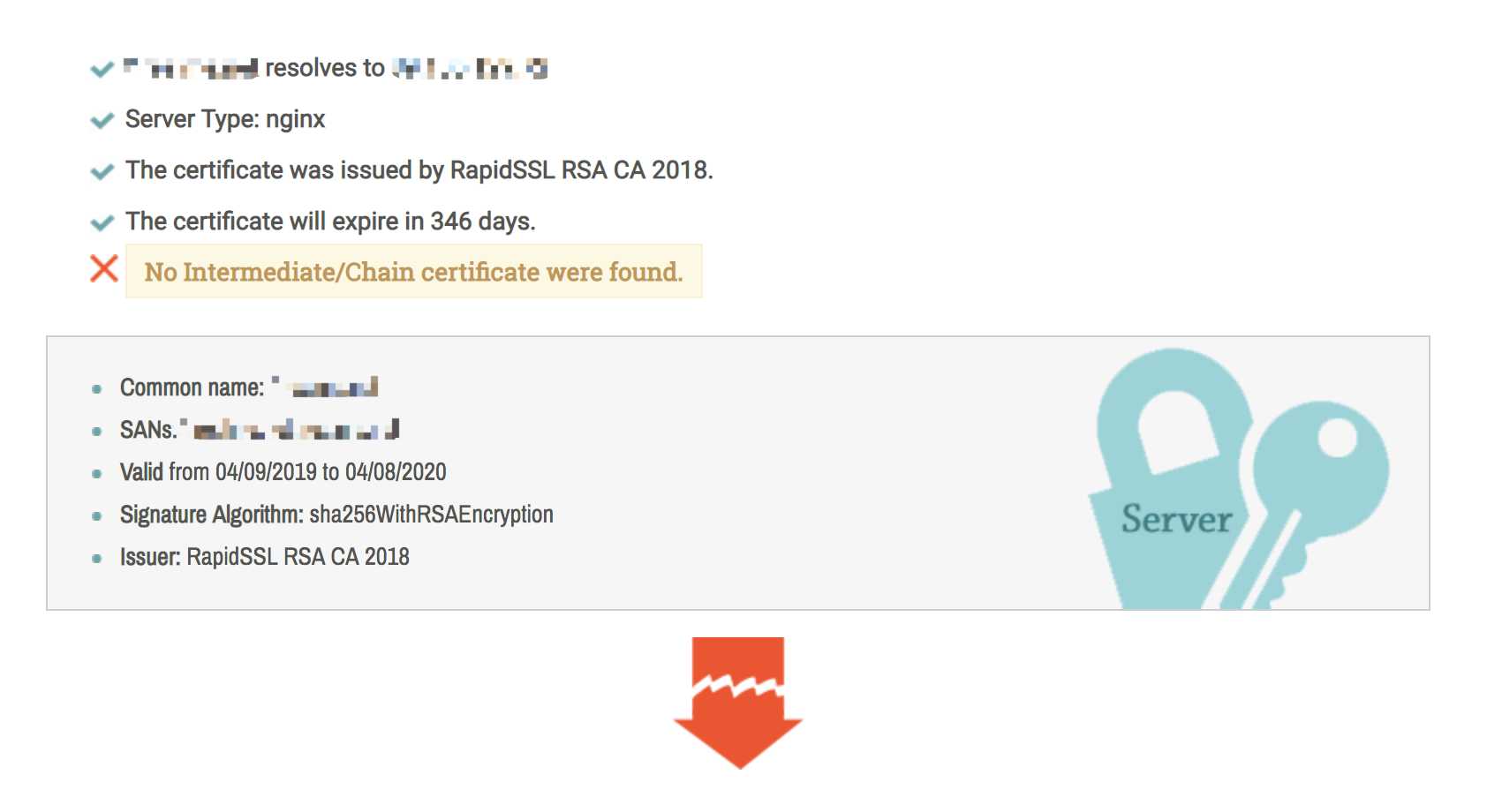The height and width of the screenshot is (812, 1487).
Task: Click the bullet beside Common name
Action: click(97, 388)
